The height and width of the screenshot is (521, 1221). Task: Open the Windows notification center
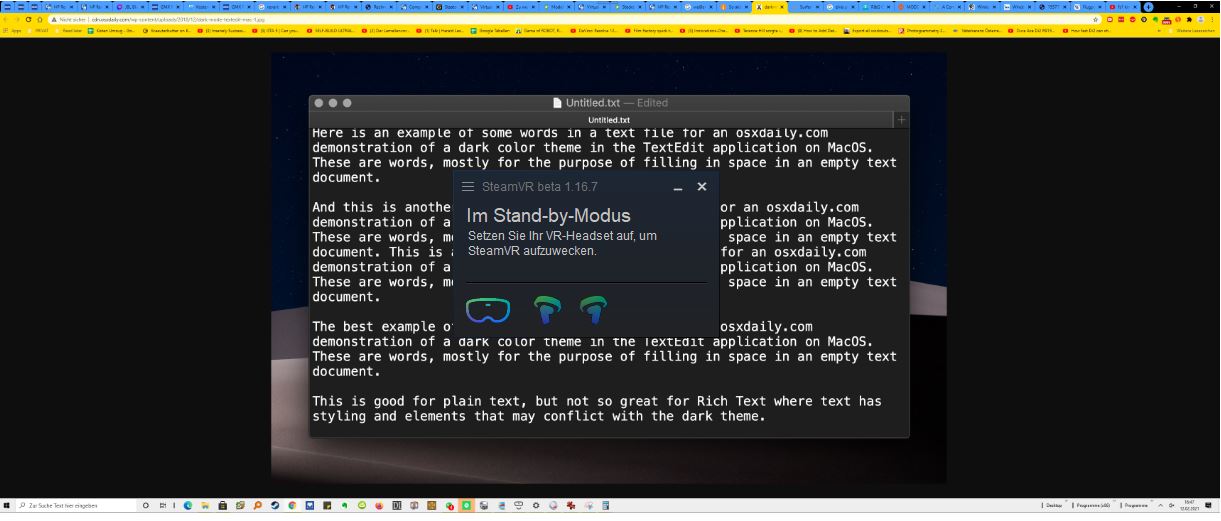pyautogui.click(x=1208, y=505)
